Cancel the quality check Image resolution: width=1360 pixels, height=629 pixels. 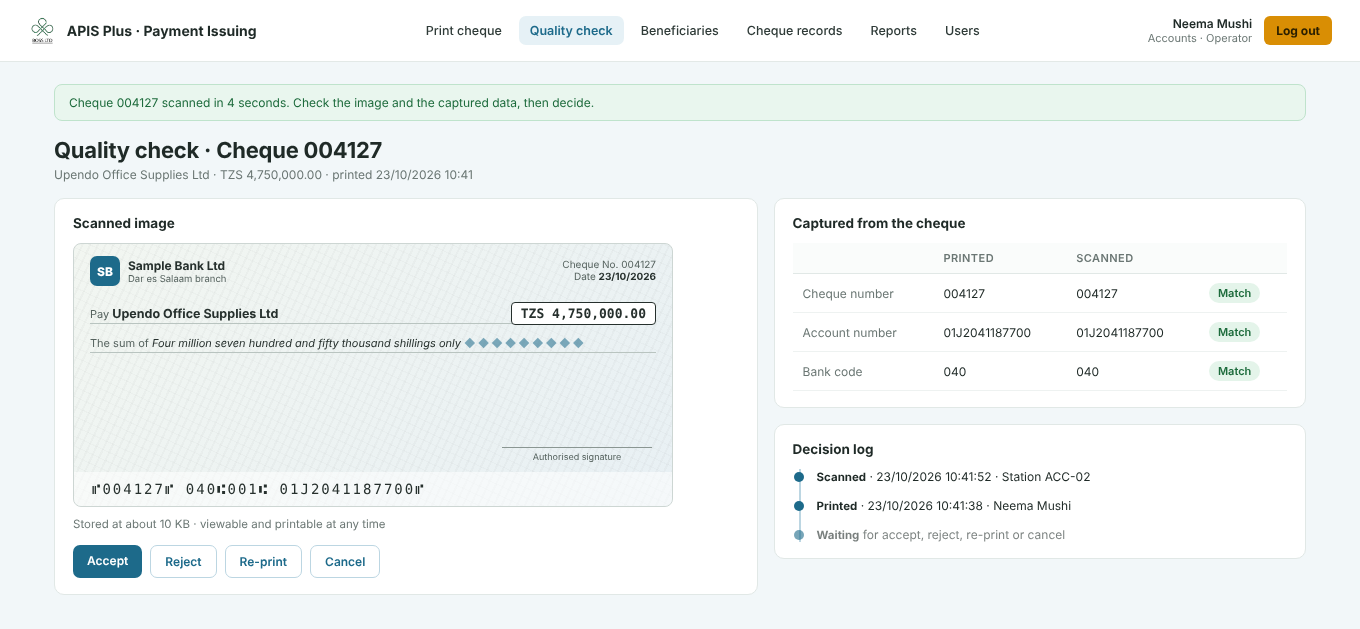(x=345, y=562)
